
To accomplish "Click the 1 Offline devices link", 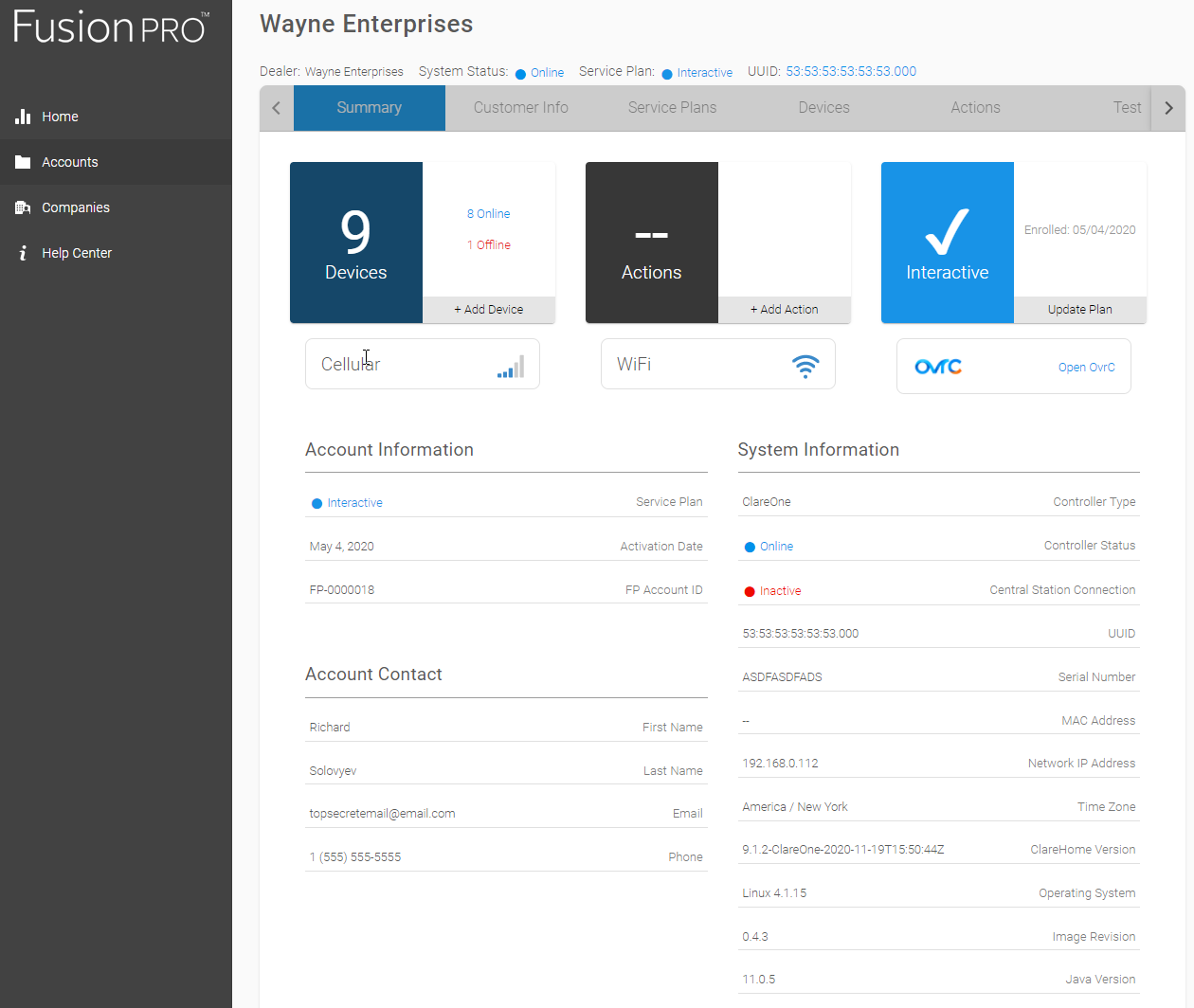I will tap(489, 245).
